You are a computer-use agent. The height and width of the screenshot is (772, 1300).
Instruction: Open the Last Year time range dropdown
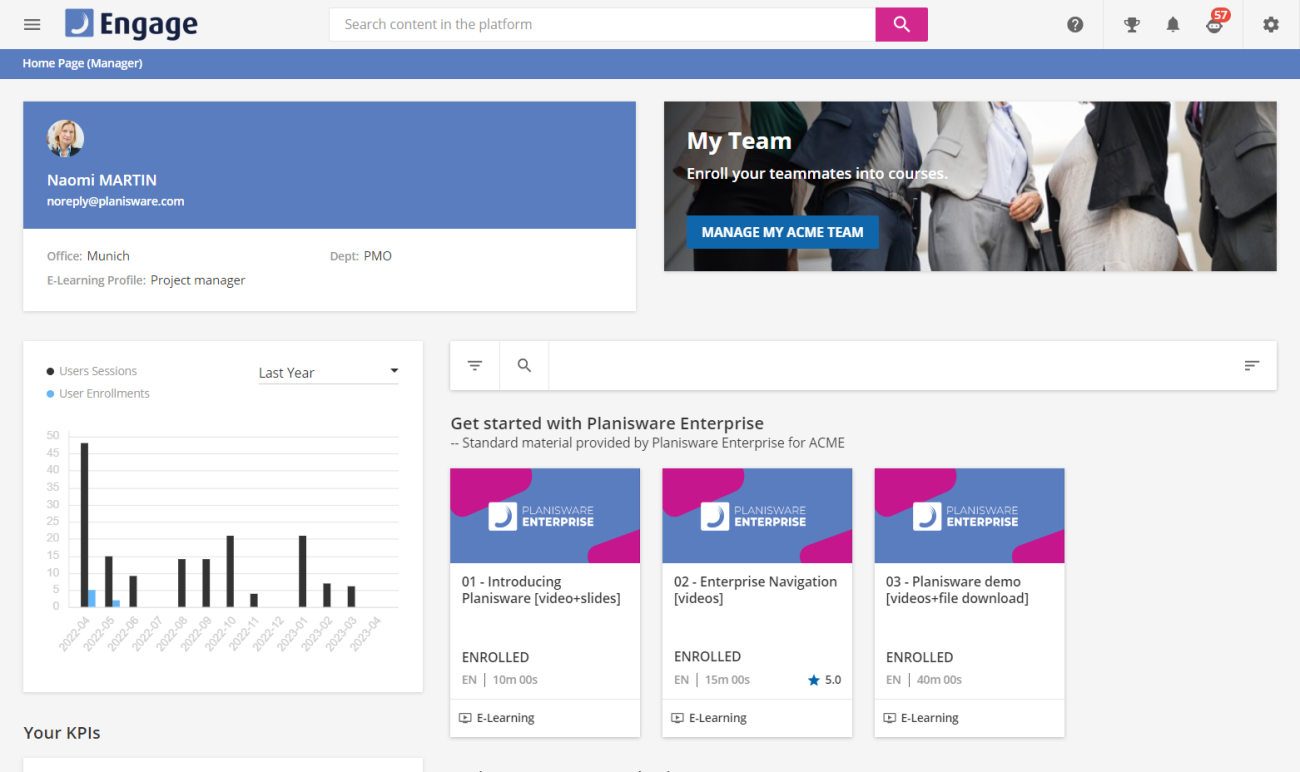328,372
